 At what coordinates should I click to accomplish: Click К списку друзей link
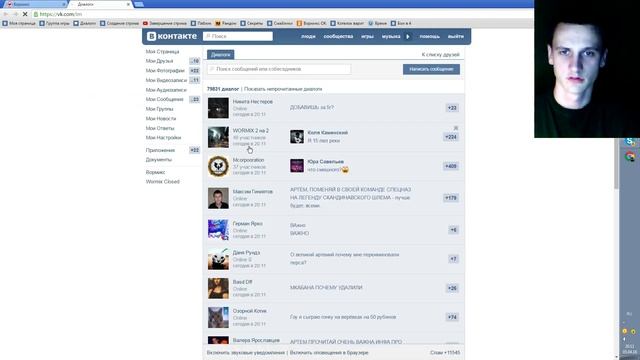[x=440, y=54]
